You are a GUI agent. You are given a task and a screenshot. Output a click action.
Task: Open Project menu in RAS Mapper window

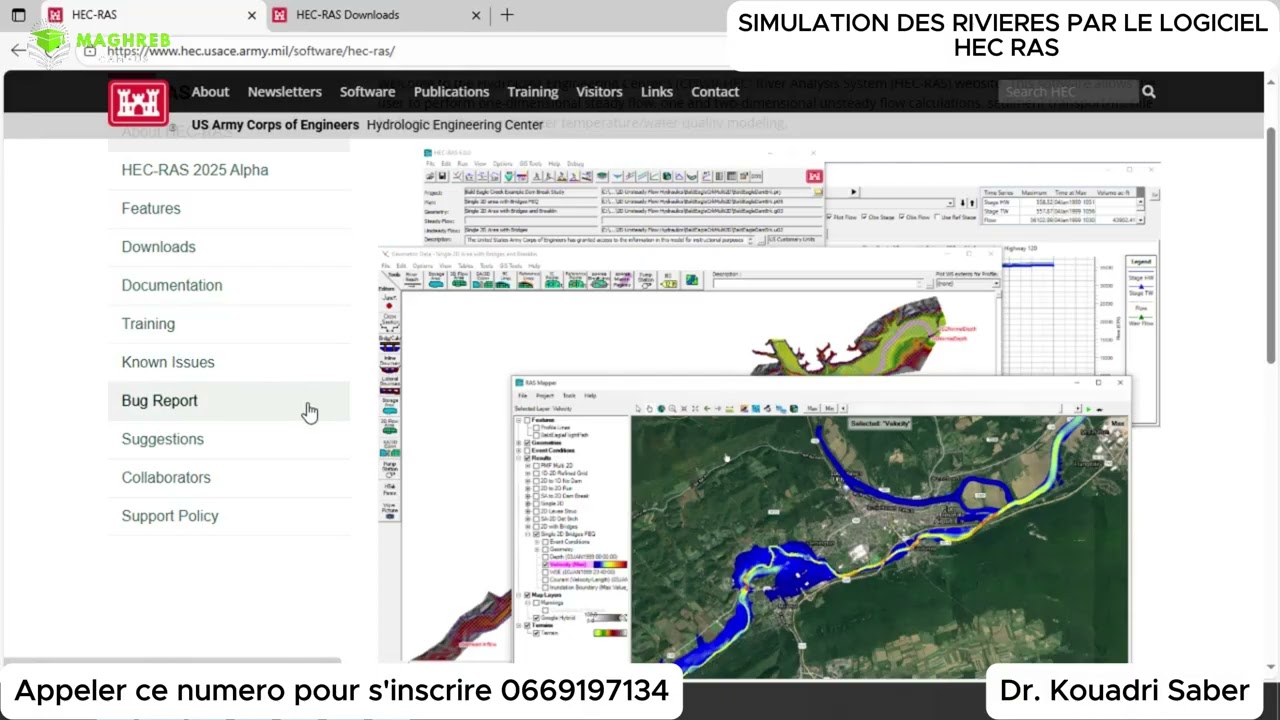click(x=545, y=396)
